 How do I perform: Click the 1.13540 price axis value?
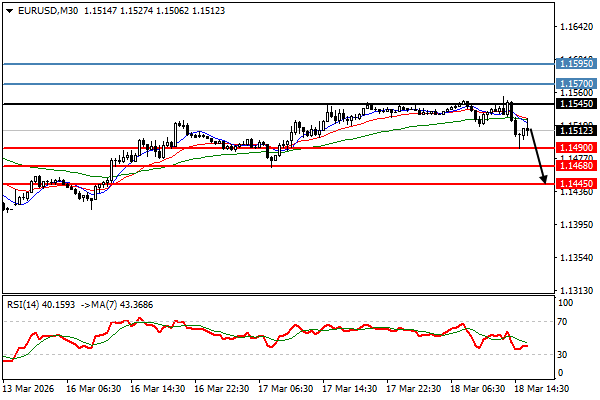pyautogui.click(x=575, y=258)
